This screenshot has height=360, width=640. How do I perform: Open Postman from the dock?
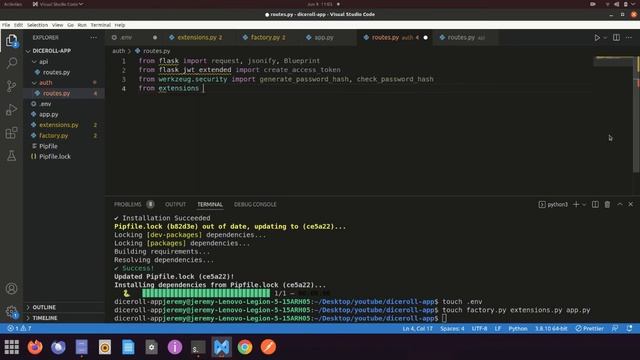268,347
